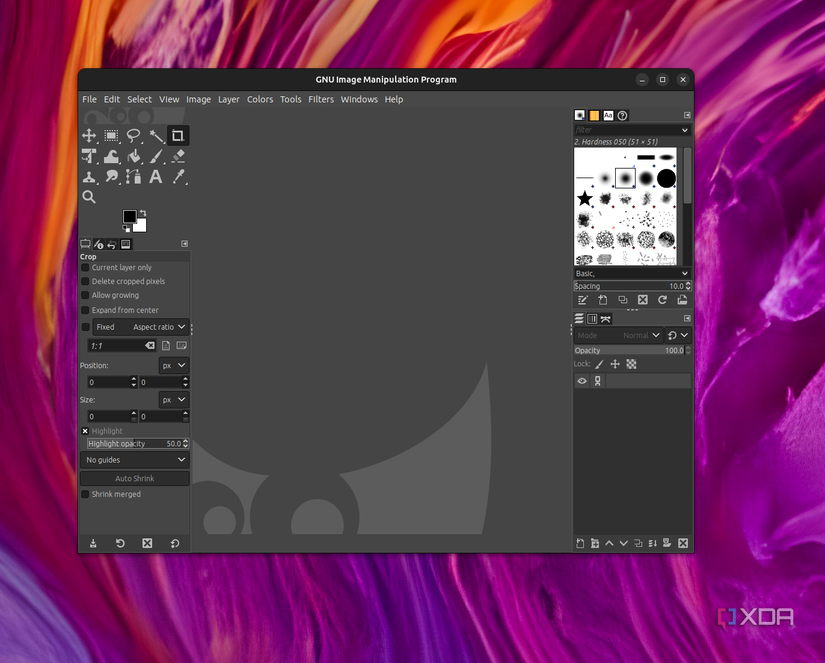Screen dimensions: 825x663
Task: Clear the 1:1 aspect ratio field
Action: [150, 346]
